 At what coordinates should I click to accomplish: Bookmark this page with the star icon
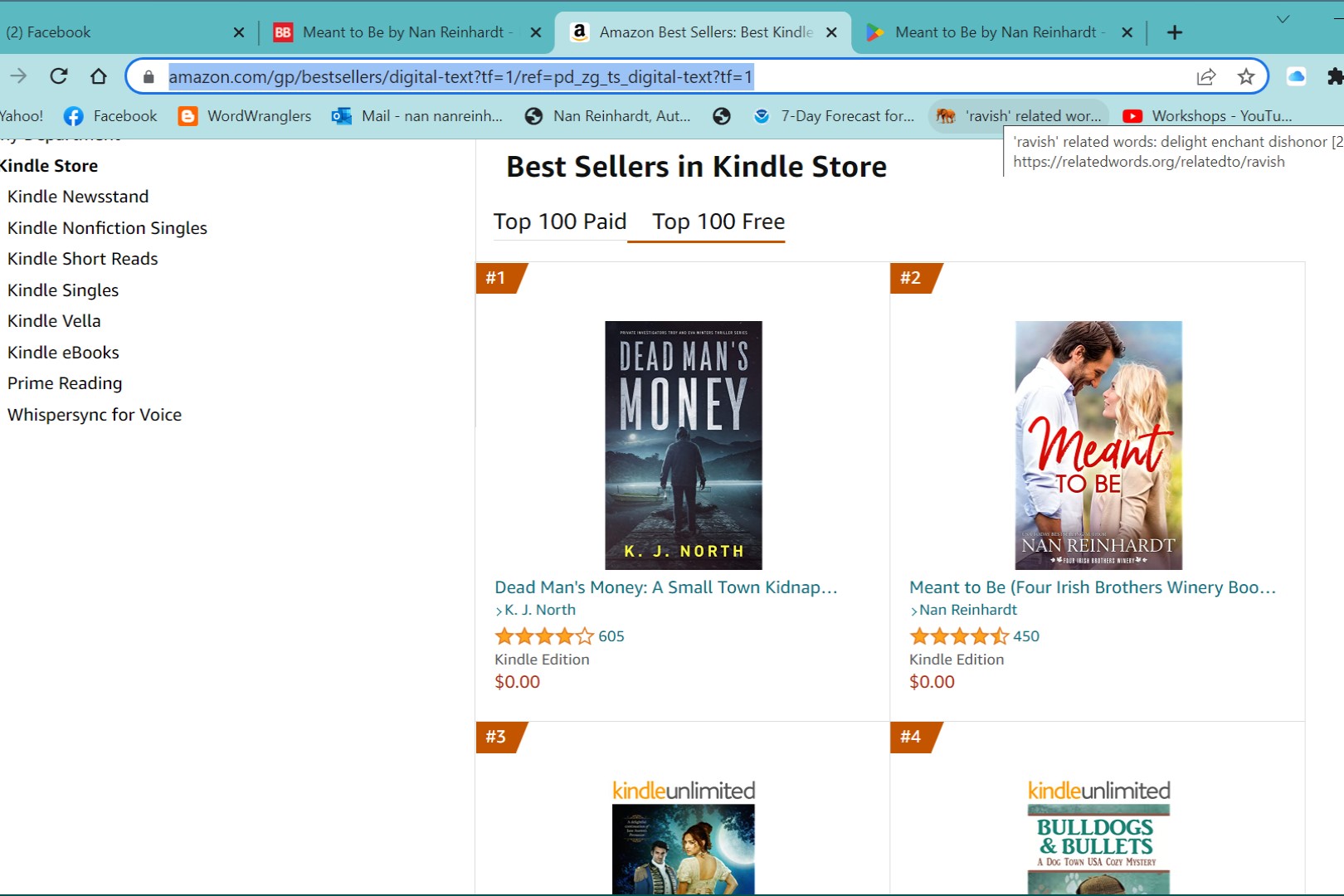pos(1246,77)
